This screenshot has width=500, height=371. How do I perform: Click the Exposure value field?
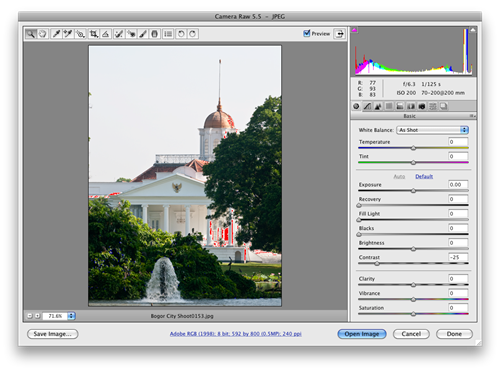(x=458, y=184)
